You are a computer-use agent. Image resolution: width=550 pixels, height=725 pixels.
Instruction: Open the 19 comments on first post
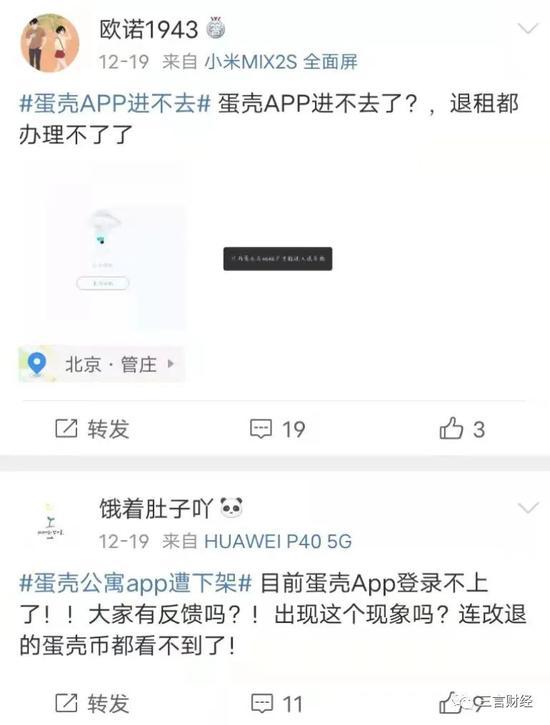[277, 429]
